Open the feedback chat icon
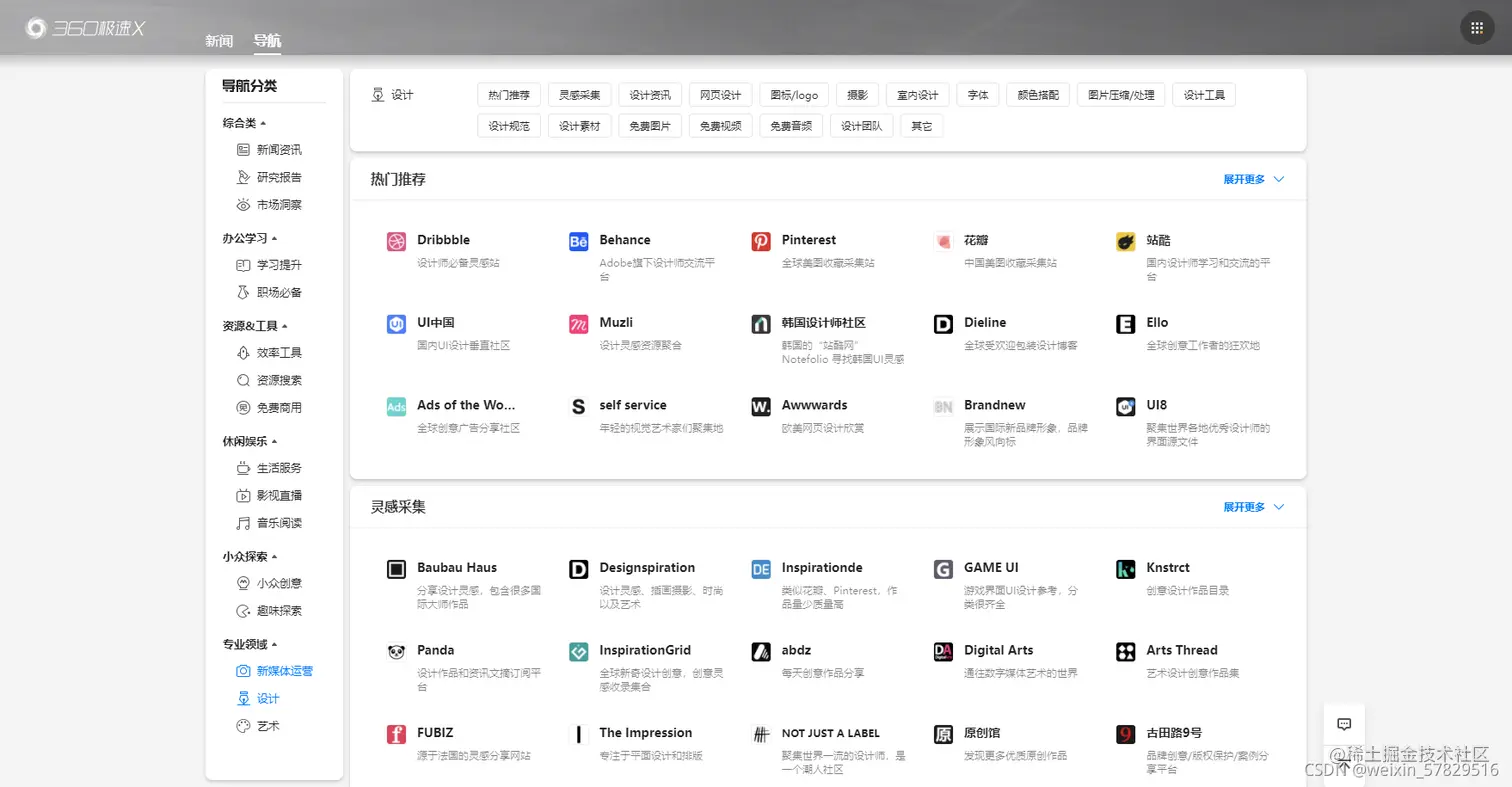This screenshot has height=787, width=1512. (x=1344, y=724)
